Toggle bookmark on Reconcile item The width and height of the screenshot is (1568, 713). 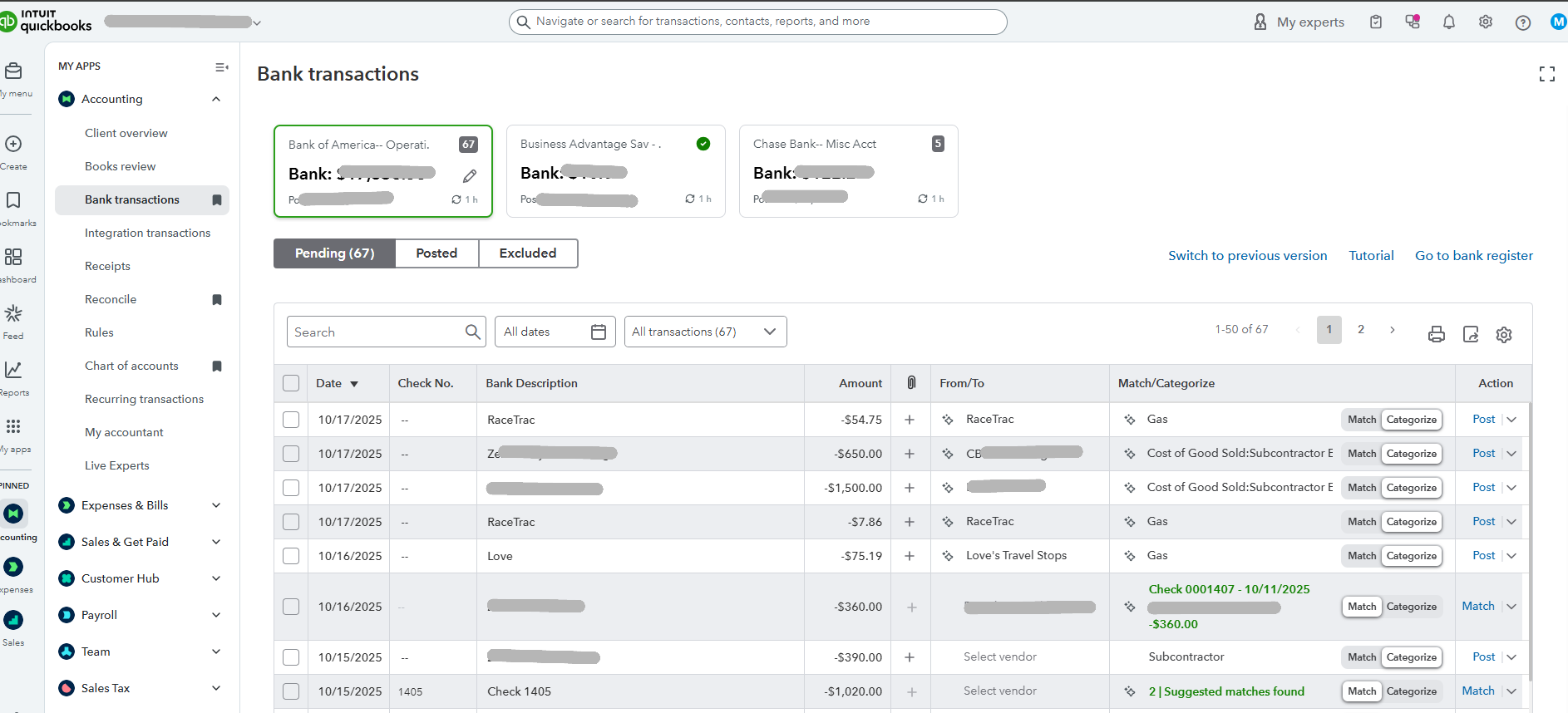217,299
